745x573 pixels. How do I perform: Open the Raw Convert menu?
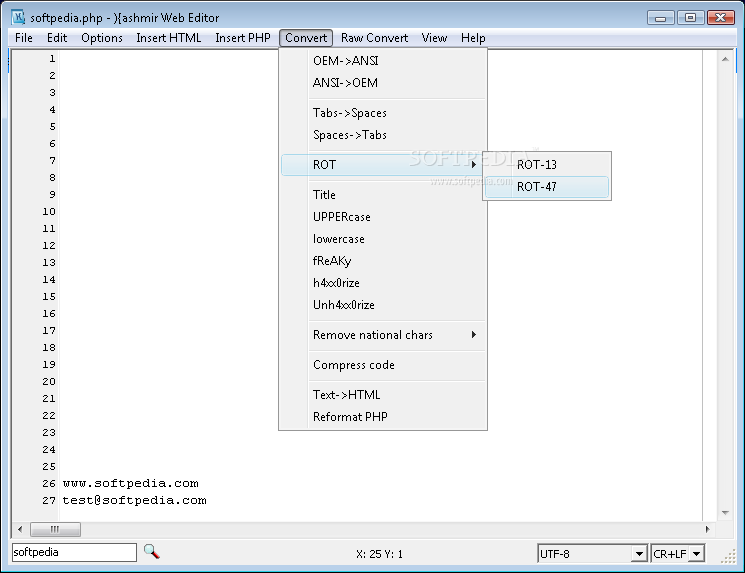[x=374, y=38]
